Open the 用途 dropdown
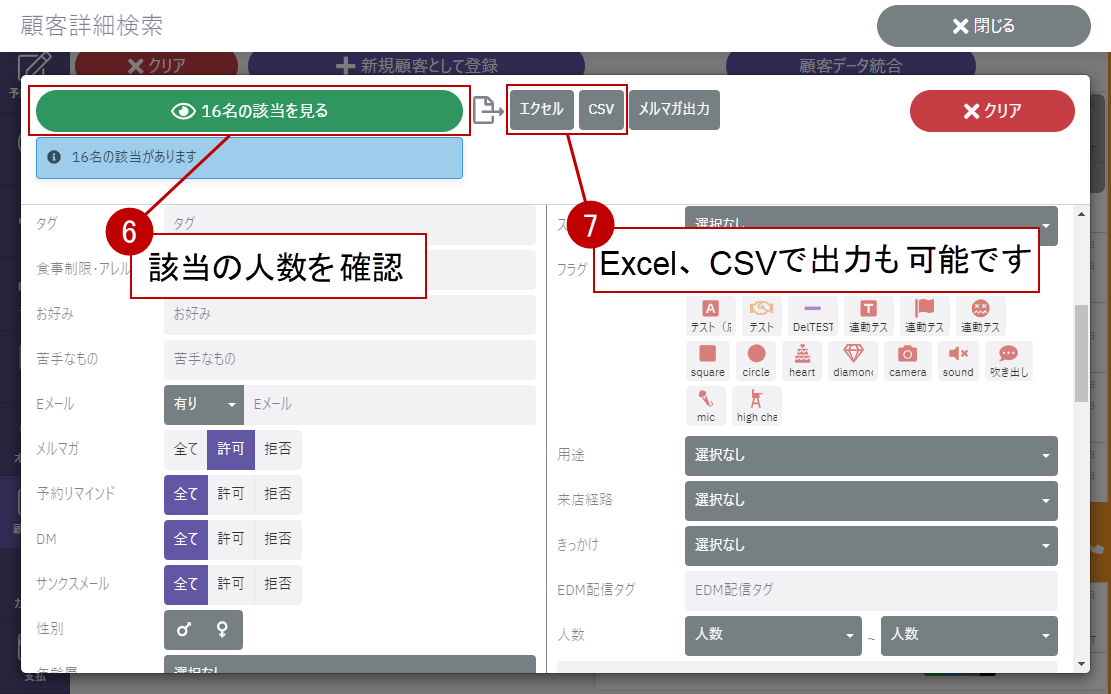 click(x=870, y=456)
